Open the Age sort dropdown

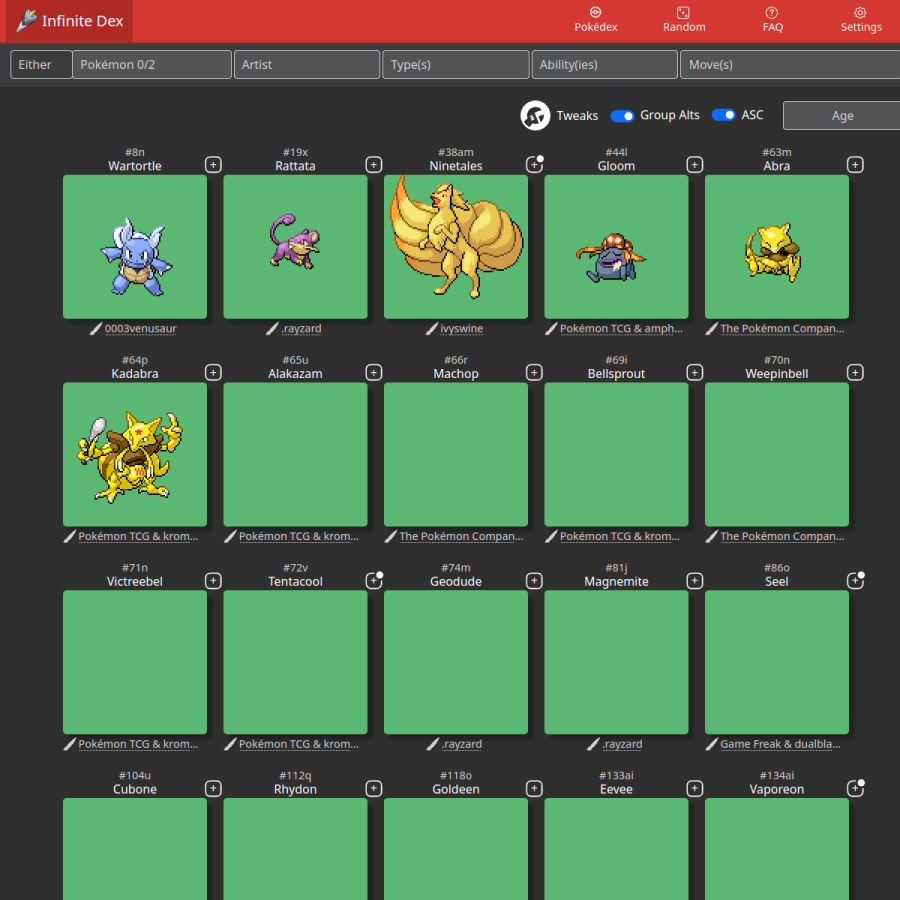point(841,115)
